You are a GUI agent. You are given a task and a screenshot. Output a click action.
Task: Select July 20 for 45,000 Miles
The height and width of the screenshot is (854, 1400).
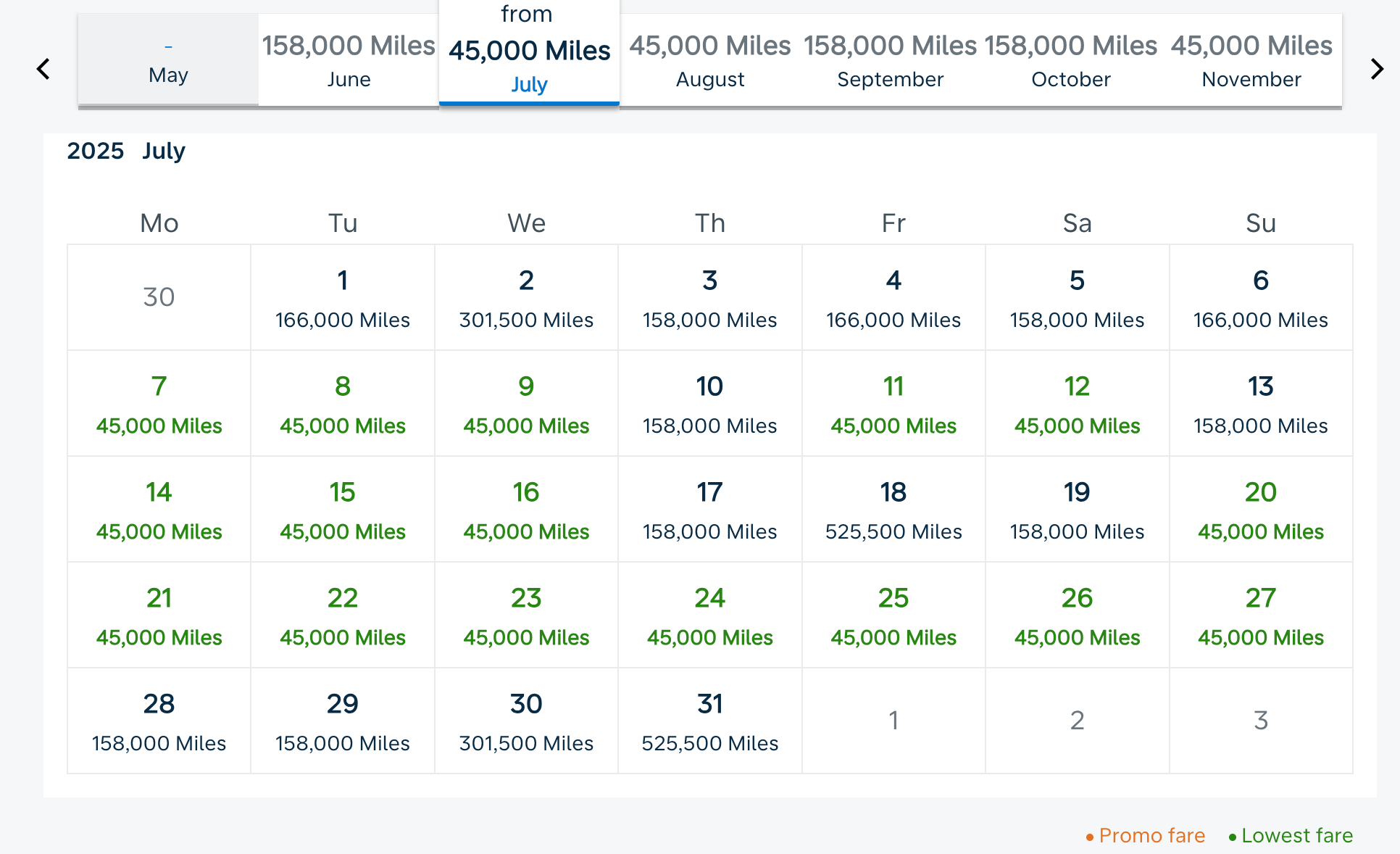1260,510
